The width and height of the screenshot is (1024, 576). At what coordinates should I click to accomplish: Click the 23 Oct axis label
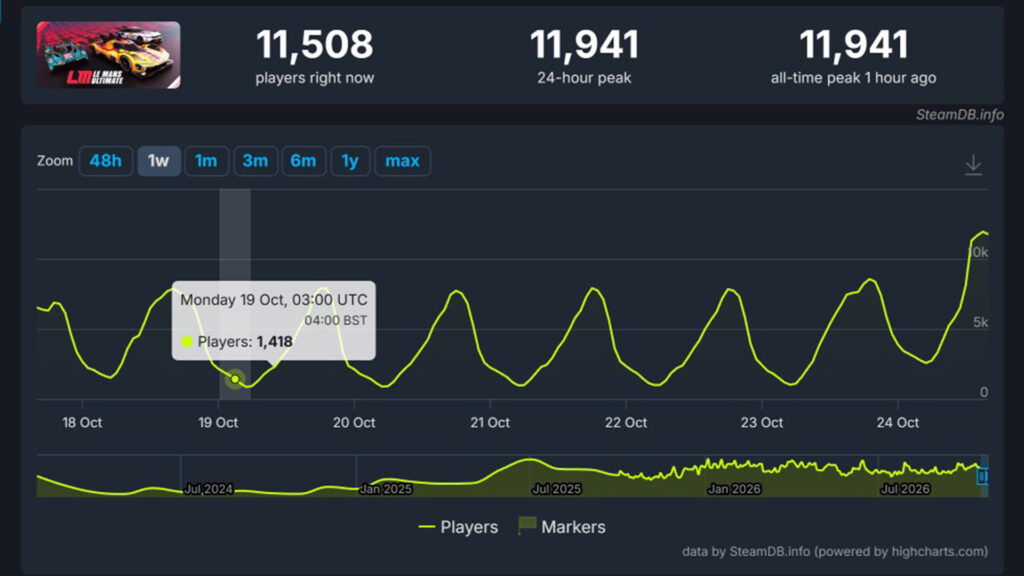pyautogui.click(x=761, y=423)
